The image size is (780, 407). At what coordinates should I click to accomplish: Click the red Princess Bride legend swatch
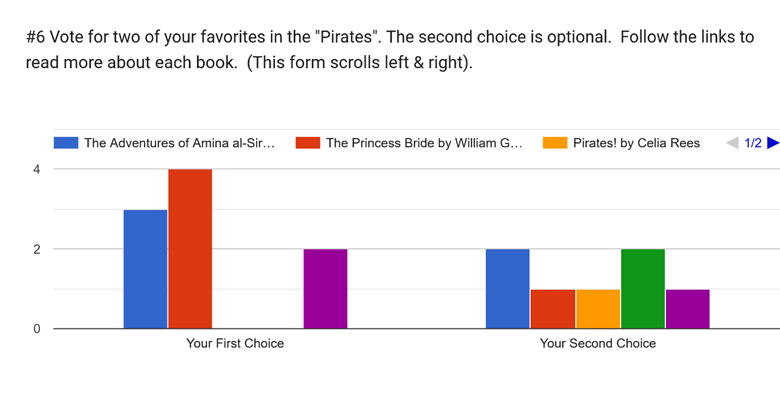click(307, 143)
